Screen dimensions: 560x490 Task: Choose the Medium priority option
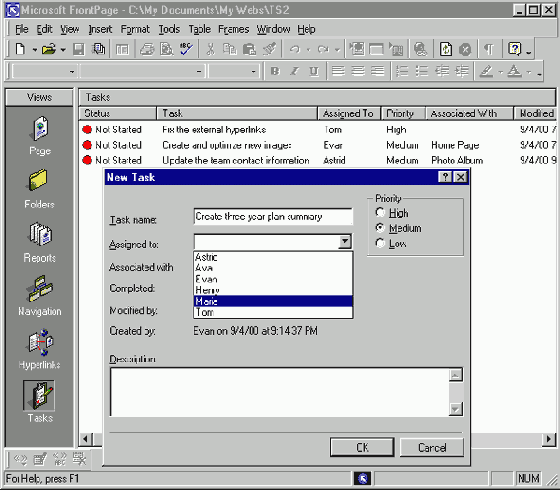pos(380,228)
